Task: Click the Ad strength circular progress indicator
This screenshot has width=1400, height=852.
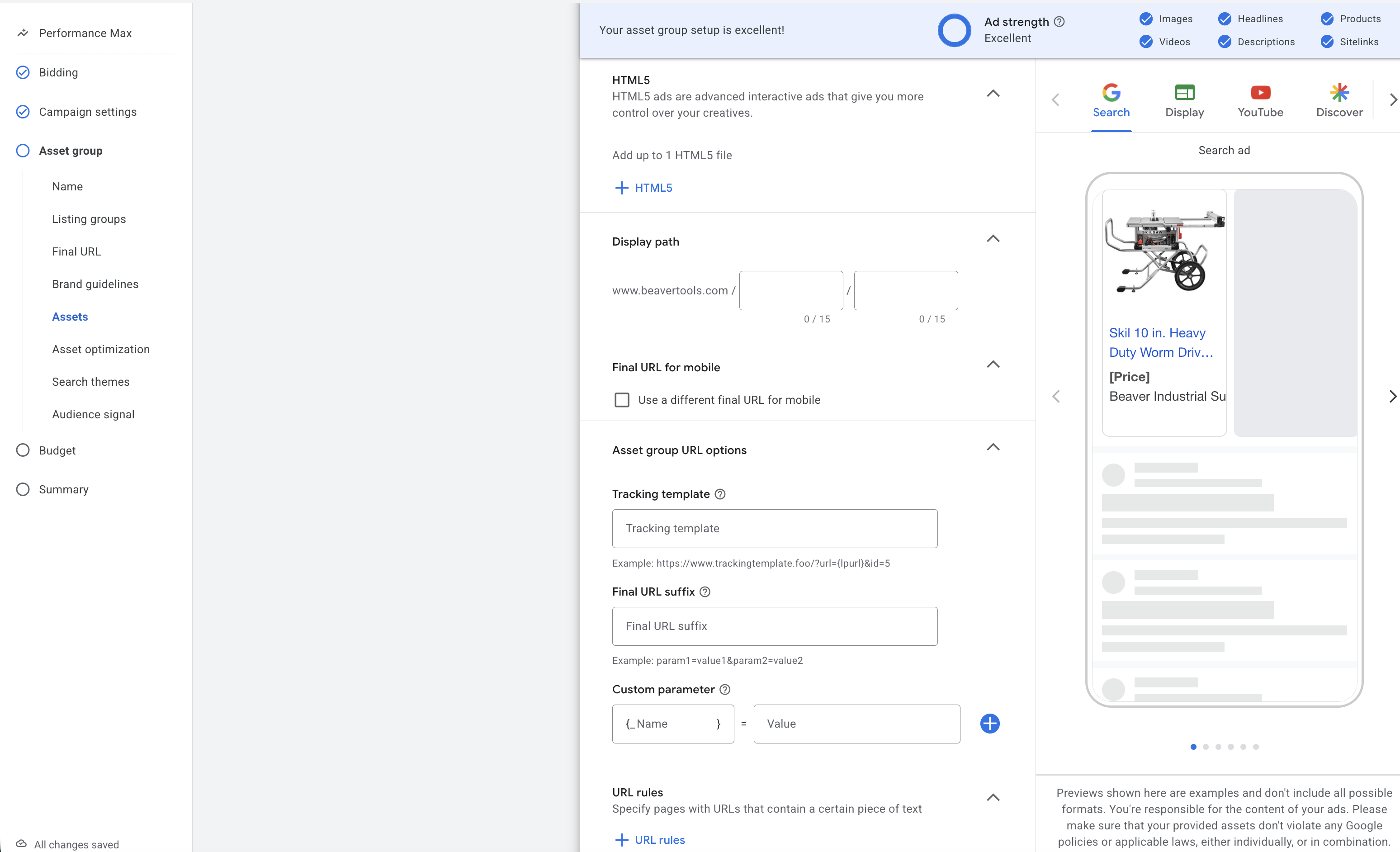Action: (955, 30)
